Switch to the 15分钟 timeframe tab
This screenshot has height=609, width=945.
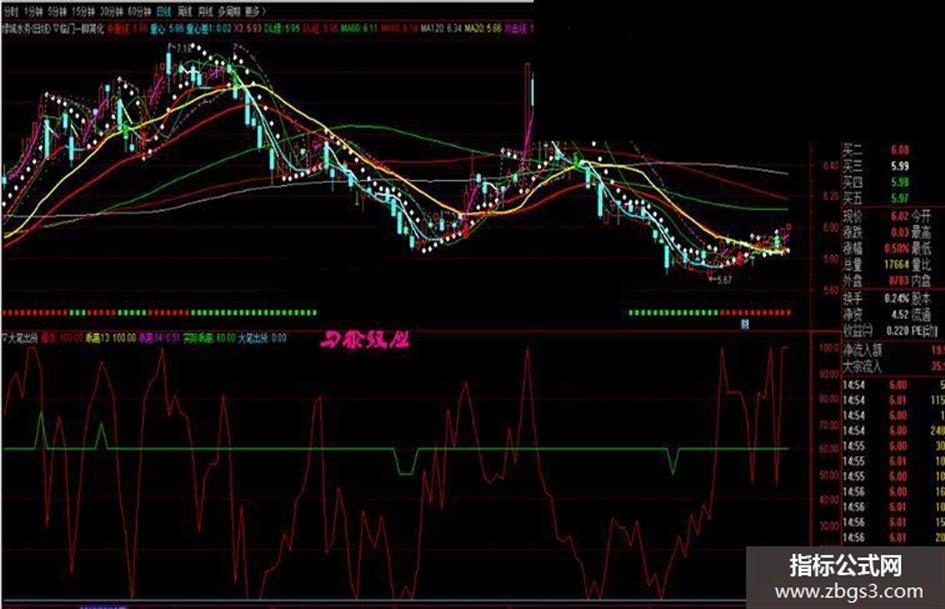point(83,11)
